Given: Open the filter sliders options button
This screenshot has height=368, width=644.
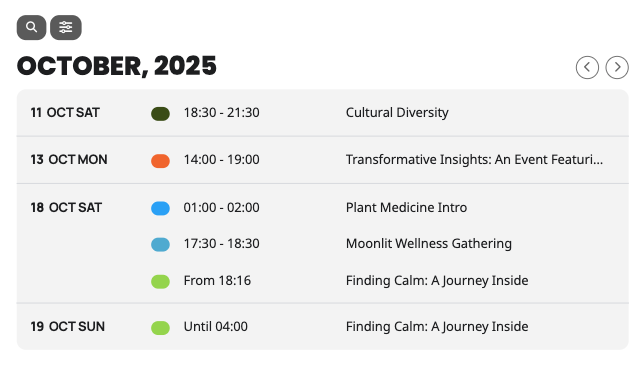Looking at the screenshot, I should pyautogui.click(x=66, y=28).
